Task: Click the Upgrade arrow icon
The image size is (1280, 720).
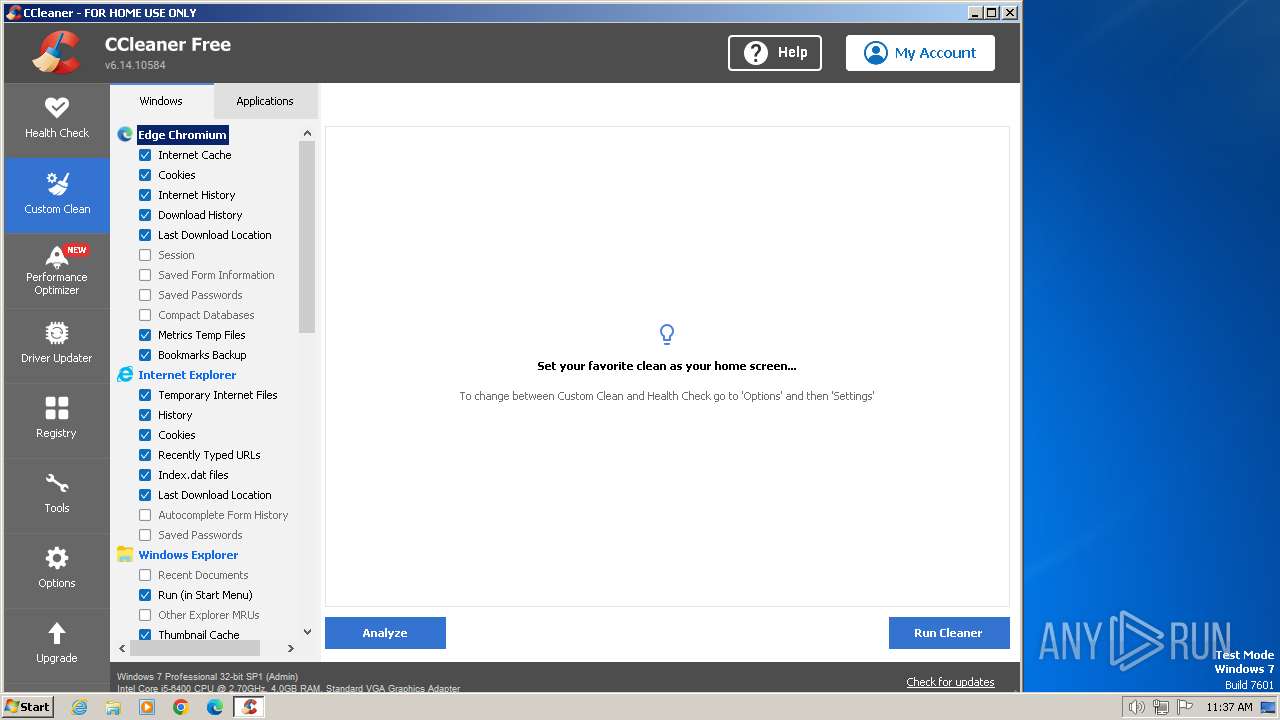Action: click(x=57, y=633)
